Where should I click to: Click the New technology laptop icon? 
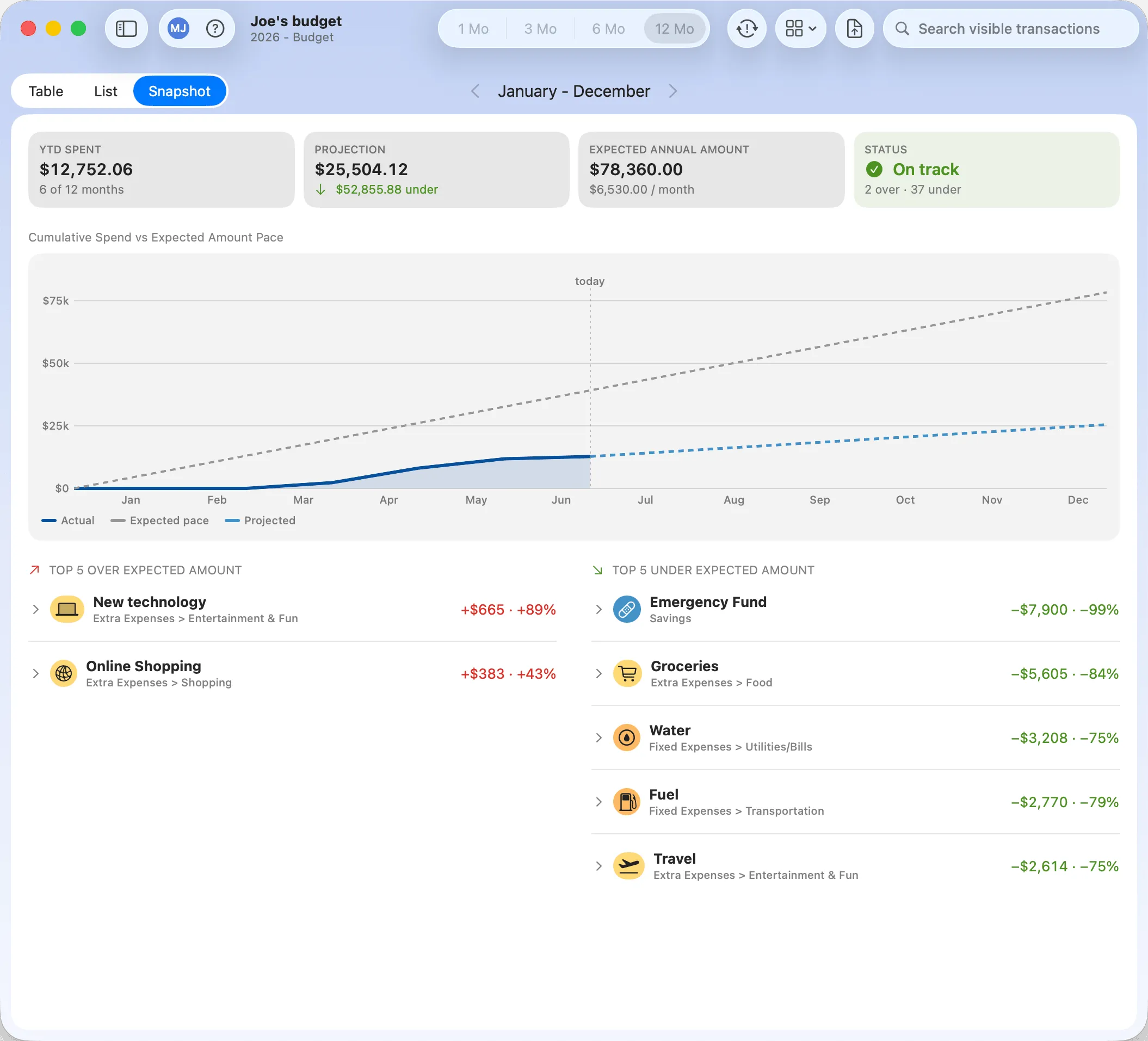point(67,610)
